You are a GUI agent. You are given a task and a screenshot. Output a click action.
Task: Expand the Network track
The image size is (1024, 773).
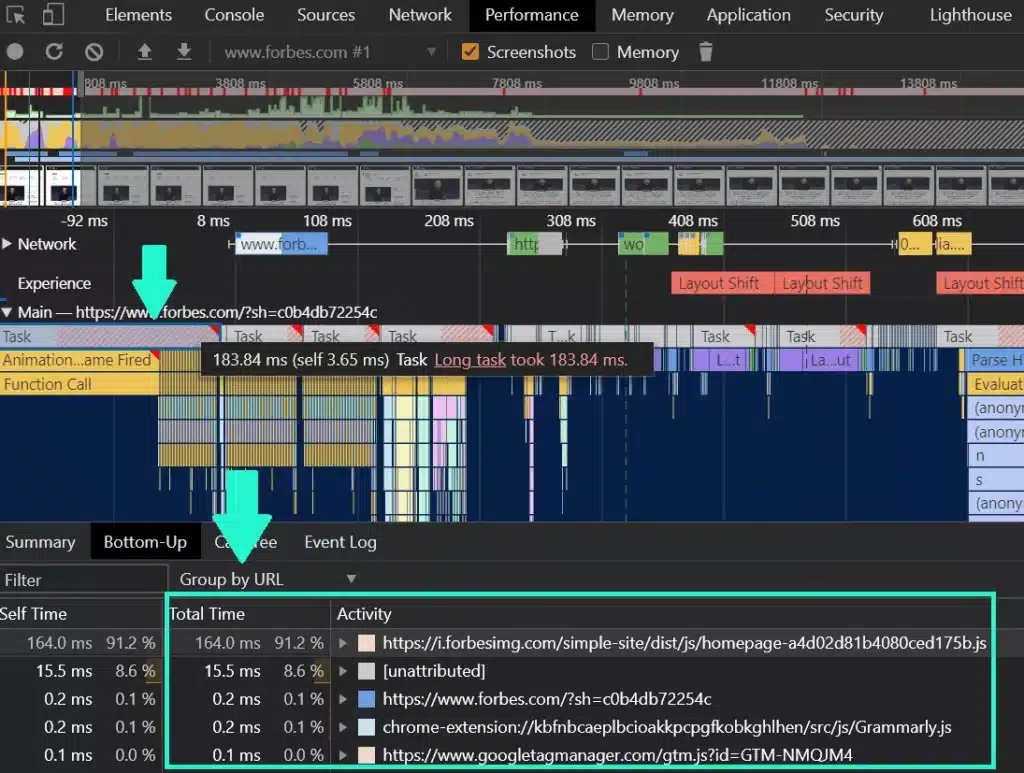pyautogui.click(x=7, y=244)
